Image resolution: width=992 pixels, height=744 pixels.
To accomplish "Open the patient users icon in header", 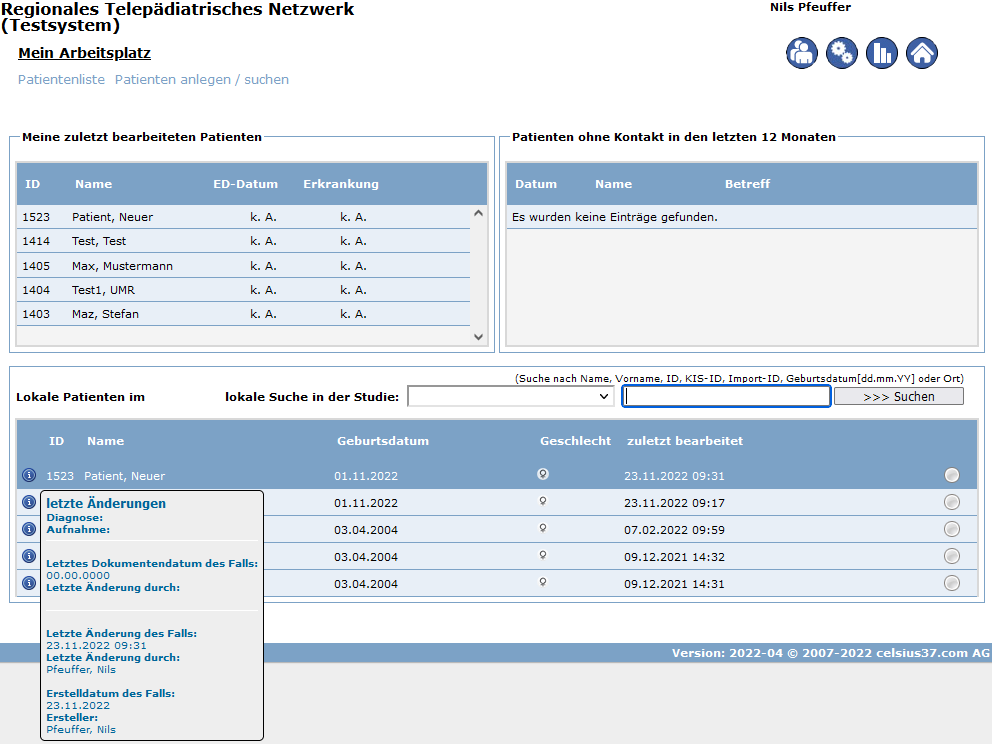I will tap(802, 53).
